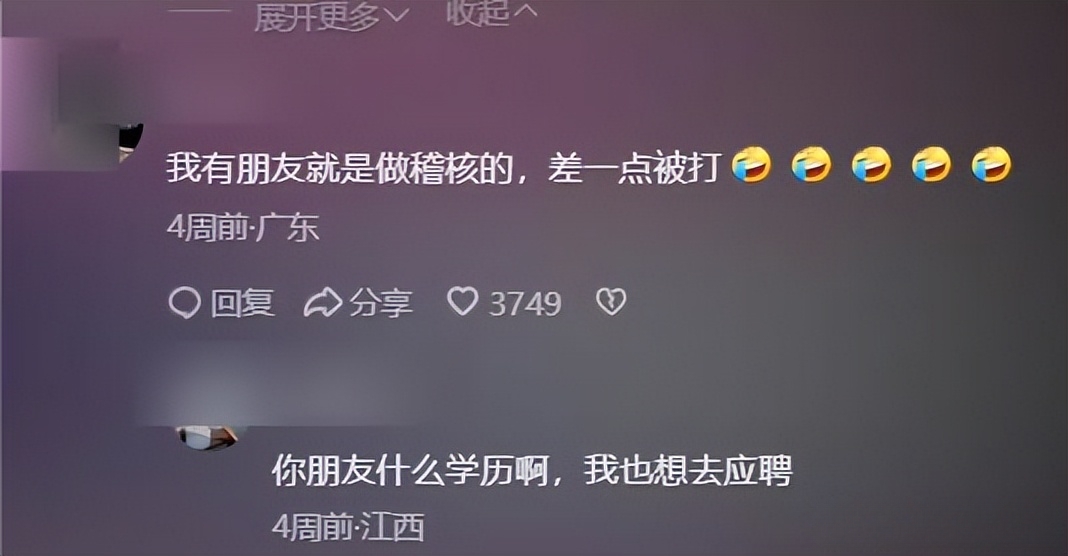Click the first laughing emoji

pos(751,165)
